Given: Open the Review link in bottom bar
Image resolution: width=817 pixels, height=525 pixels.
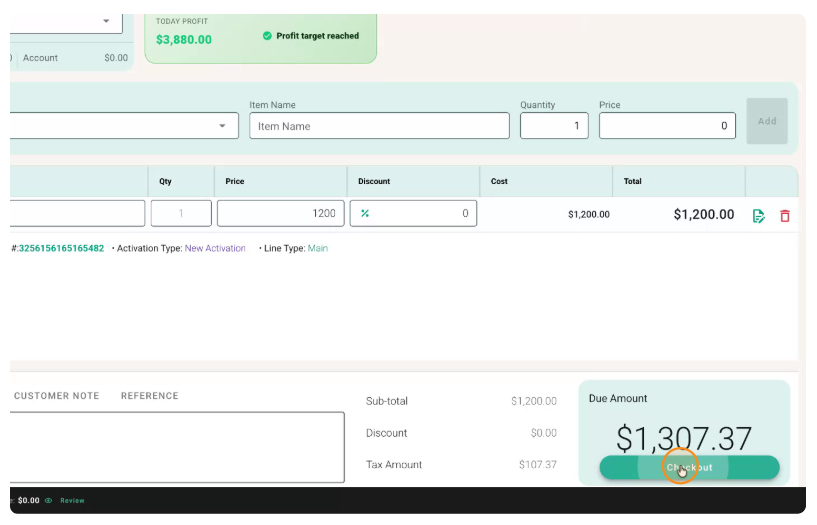Looking at the screenshot, I should 72,501.
